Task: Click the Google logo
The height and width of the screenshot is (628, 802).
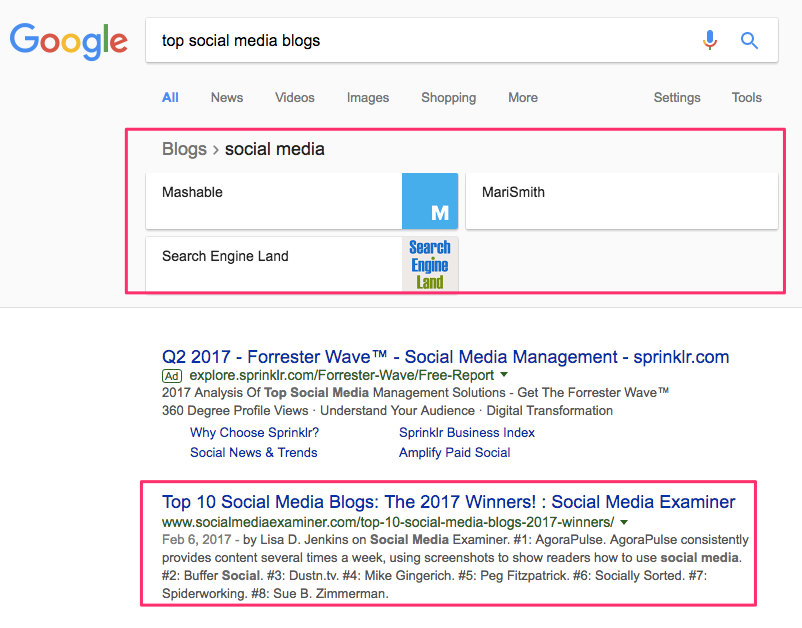Action: click(x=69, y=41)
